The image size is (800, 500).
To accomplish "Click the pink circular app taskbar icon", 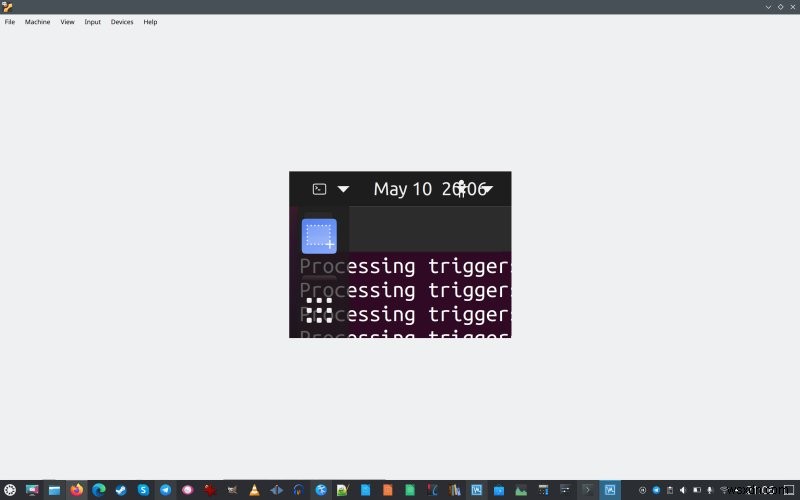I will [188, 490].
